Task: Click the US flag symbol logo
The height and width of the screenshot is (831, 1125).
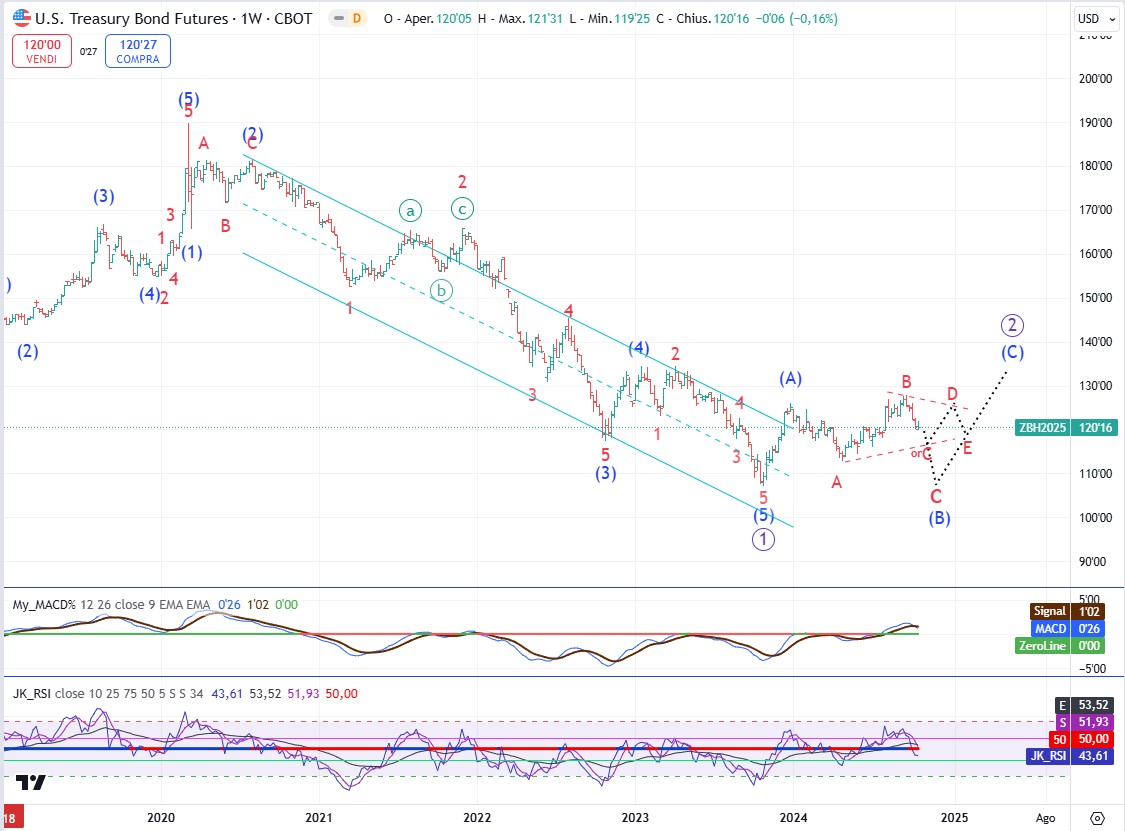Action: pos(22,18)
